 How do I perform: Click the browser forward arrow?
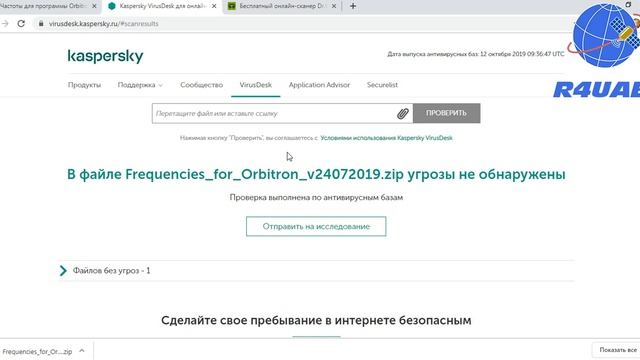5,24
